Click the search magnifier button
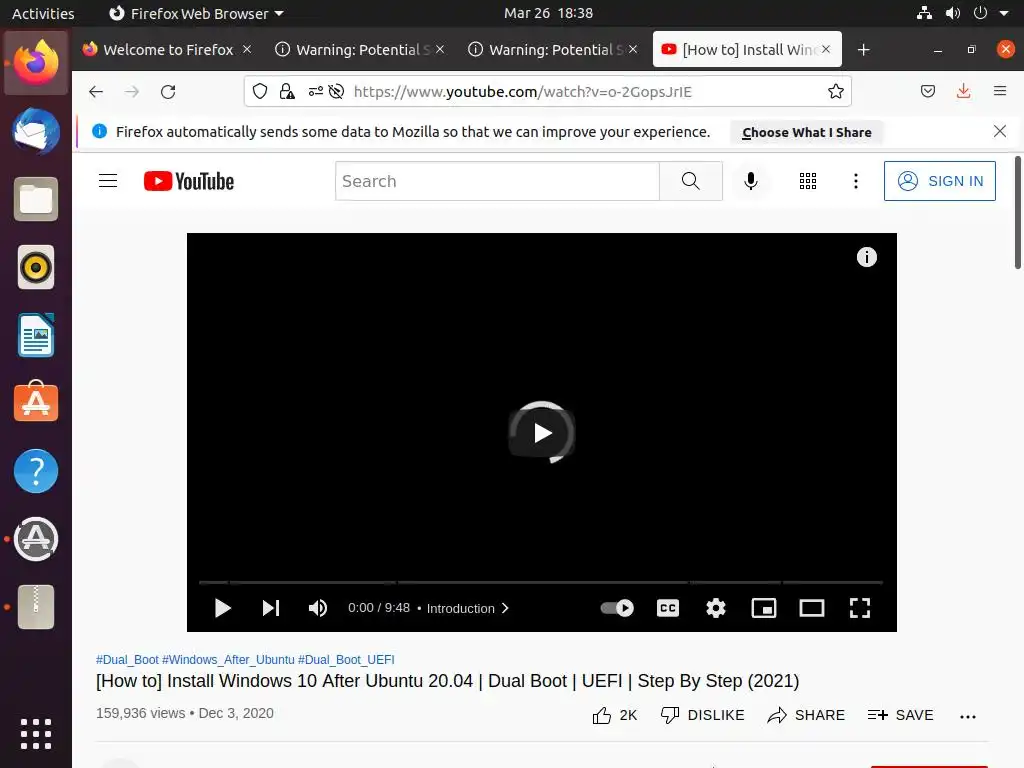The height and width of the screenshot is (768, 1024). [x=690, y=181]
